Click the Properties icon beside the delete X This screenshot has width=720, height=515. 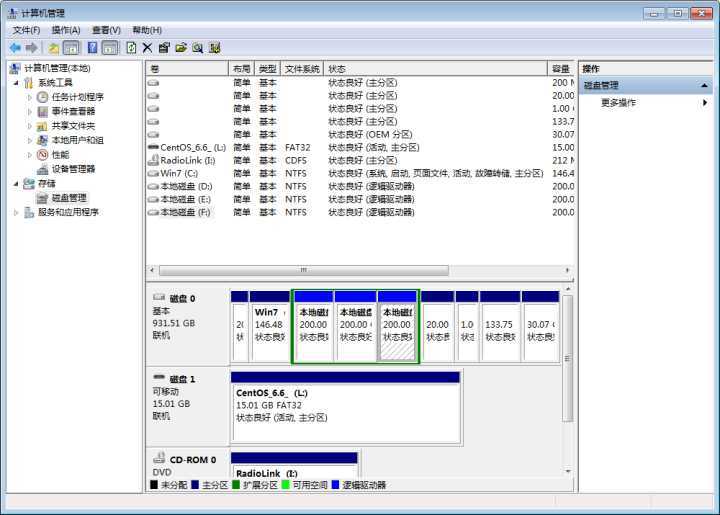point(164,47)
